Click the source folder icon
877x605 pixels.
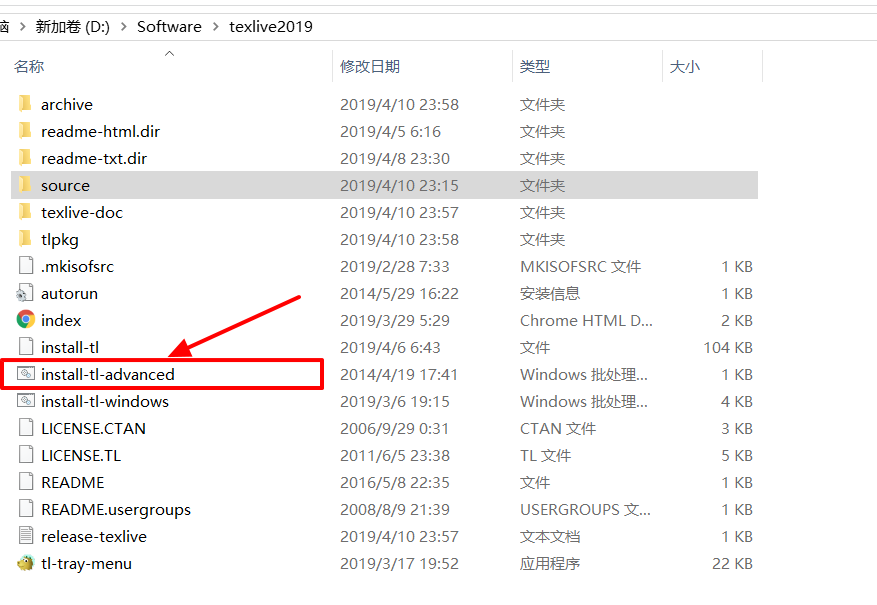click(x=25, y=185)
